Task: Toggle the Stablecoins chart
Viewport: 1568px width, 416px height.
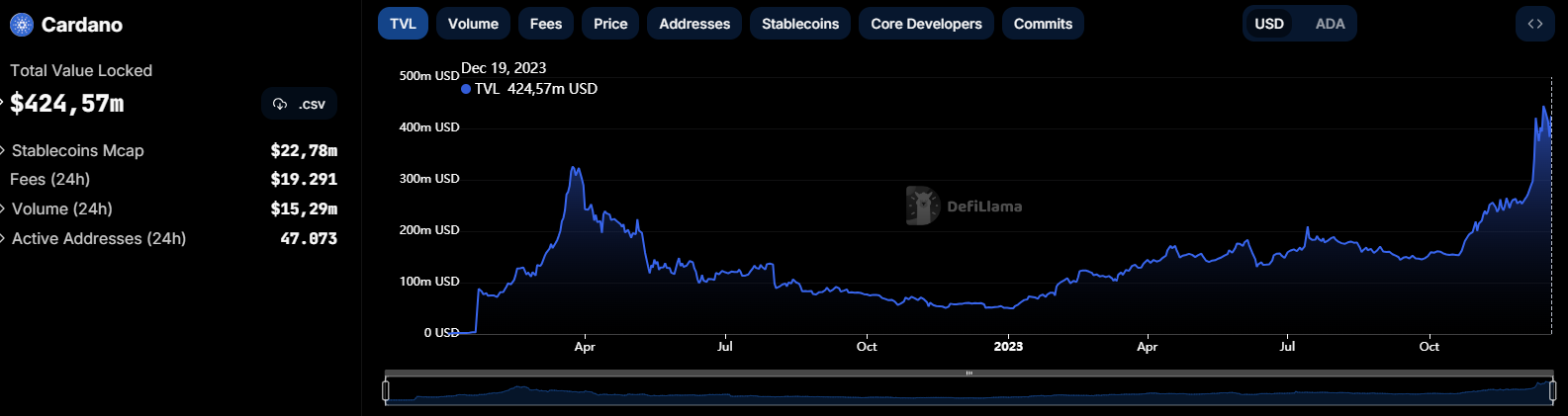Action: point(800,24)
